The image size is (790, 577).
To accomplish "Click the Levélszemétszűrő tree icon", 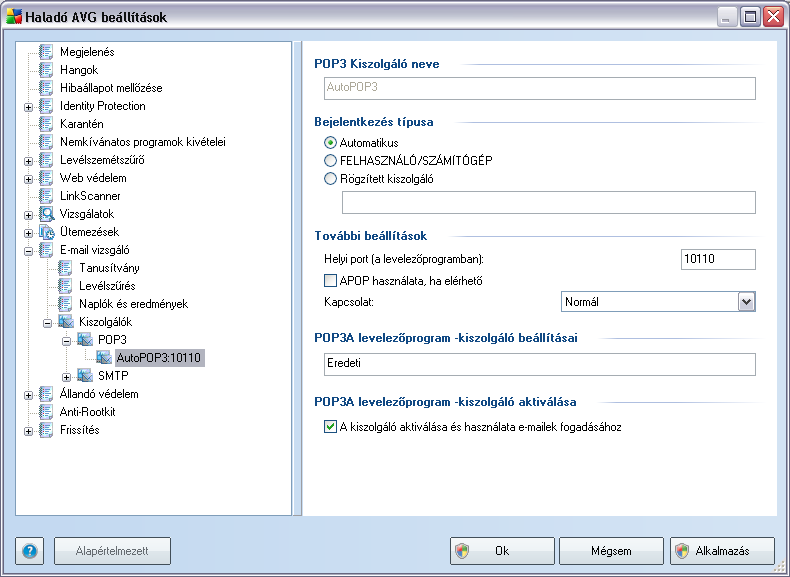I will (x=46, y=160).
